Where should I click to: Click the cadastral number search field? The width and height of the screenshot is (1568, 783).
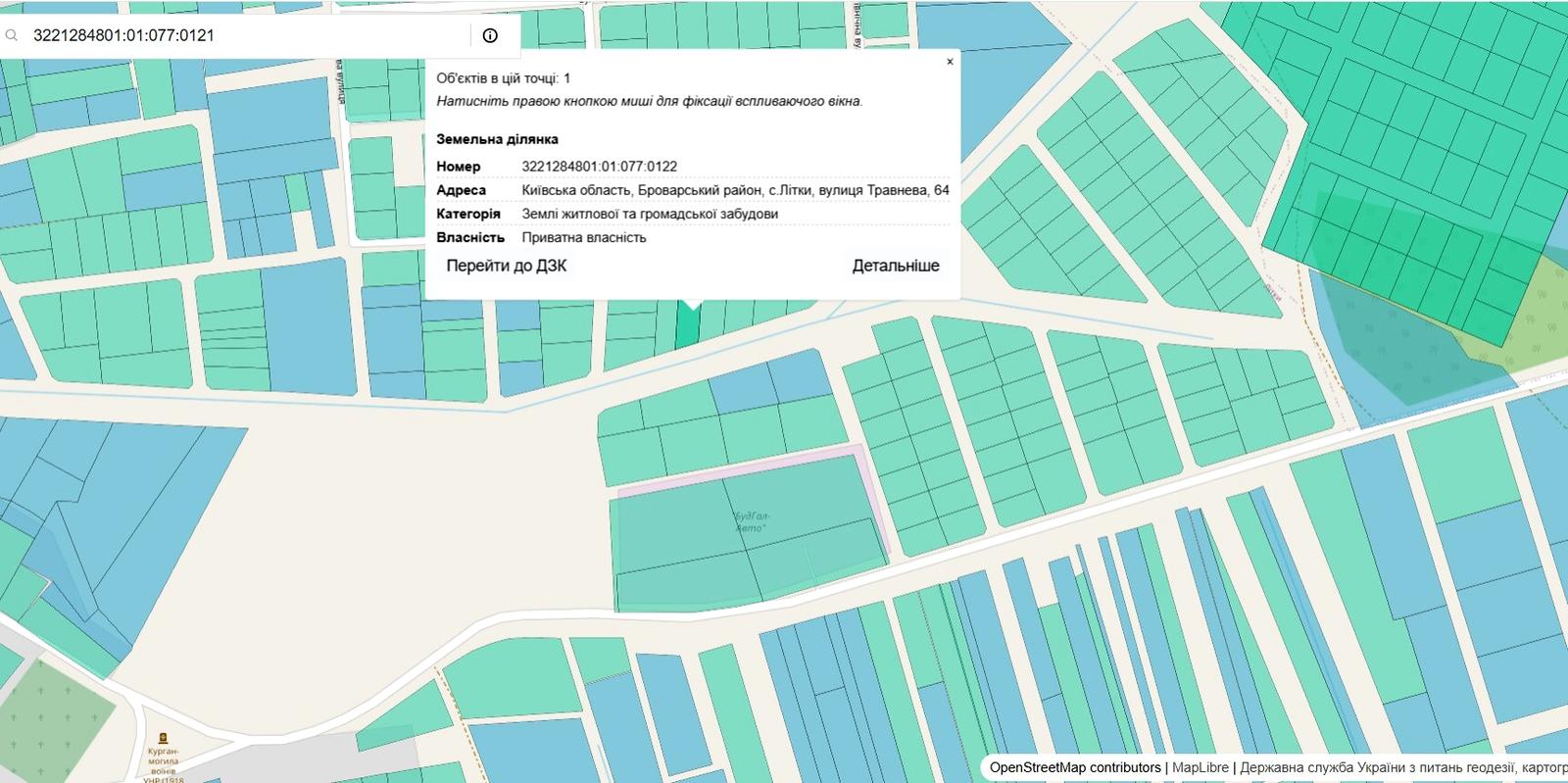[x=245, y=35]
